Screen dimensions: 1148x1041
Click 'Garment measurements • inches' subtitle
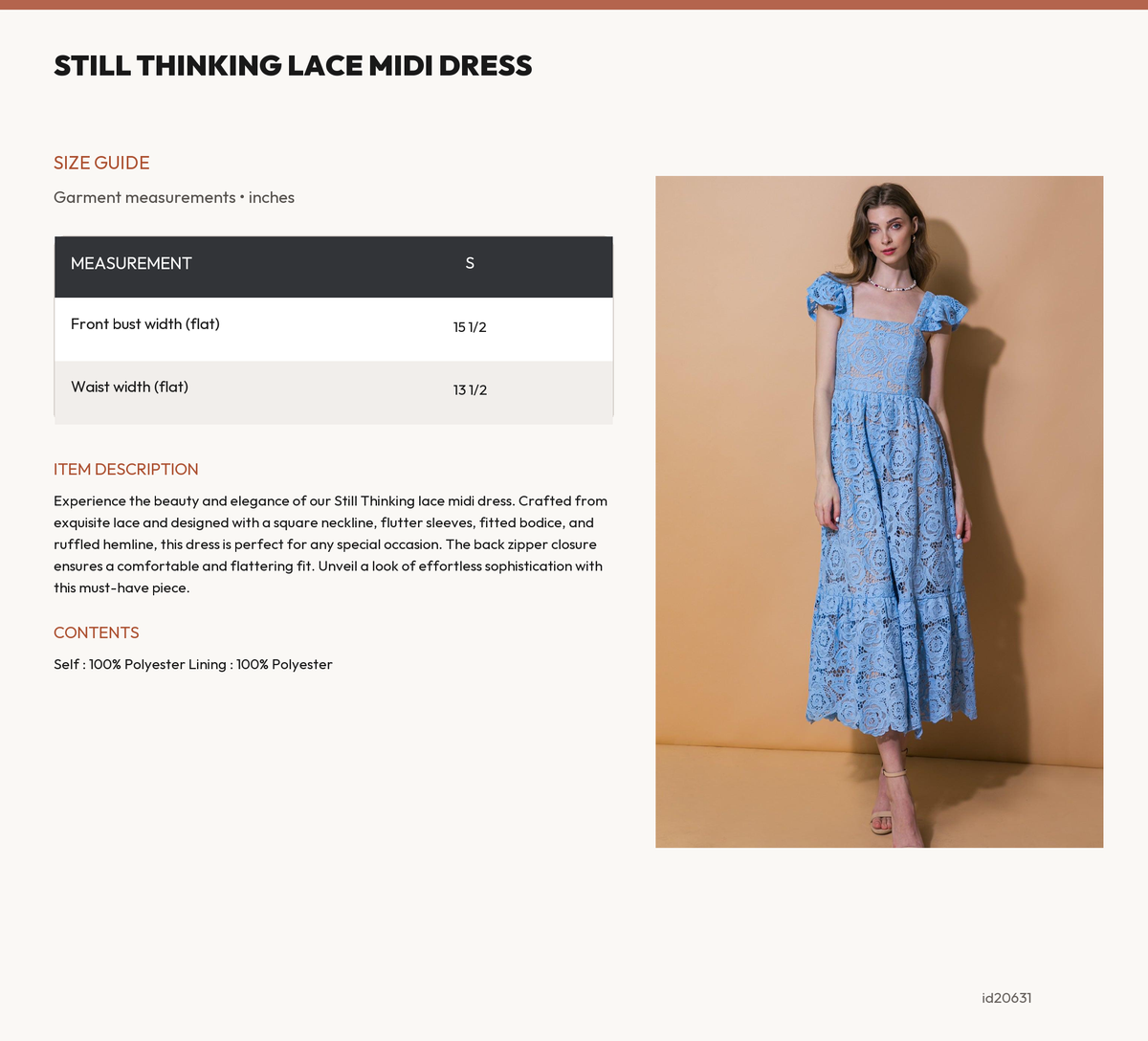click(x=174, y=197)
